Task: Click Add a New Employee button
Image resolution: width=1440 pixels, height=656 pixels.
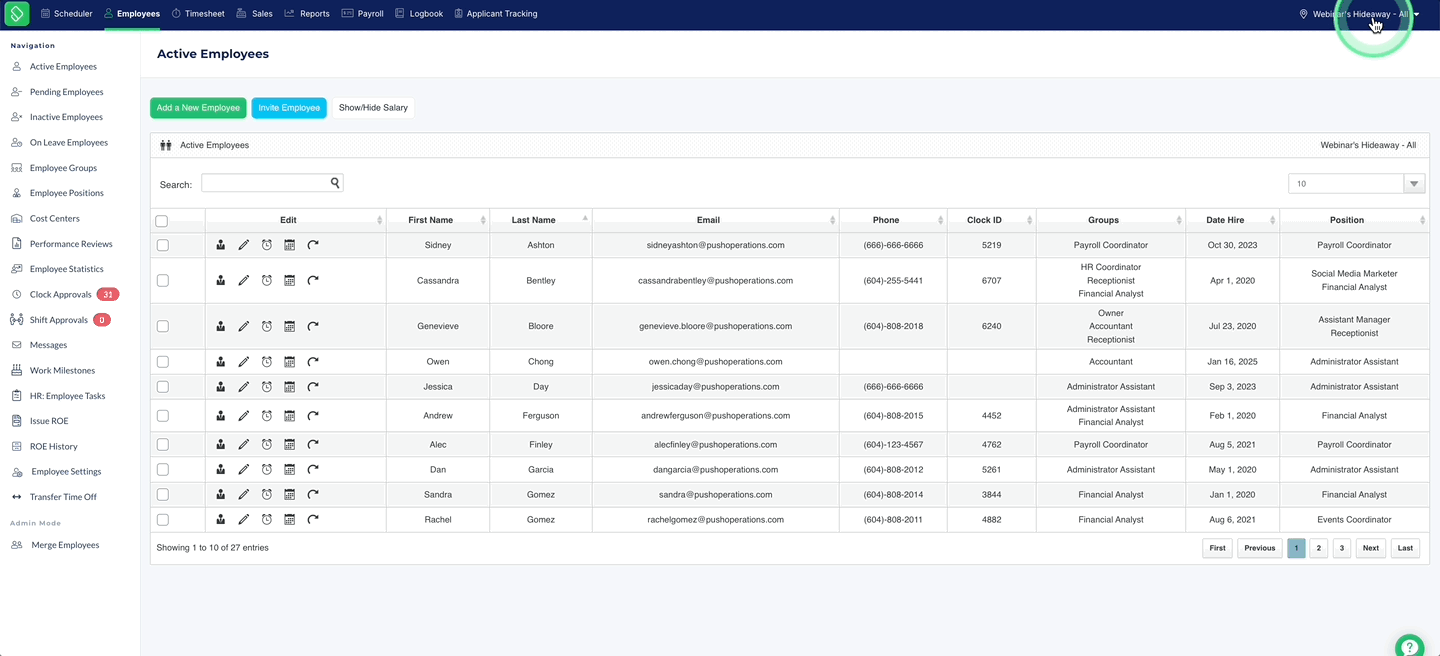Action: pyautogui.click(x=198, y=108)
